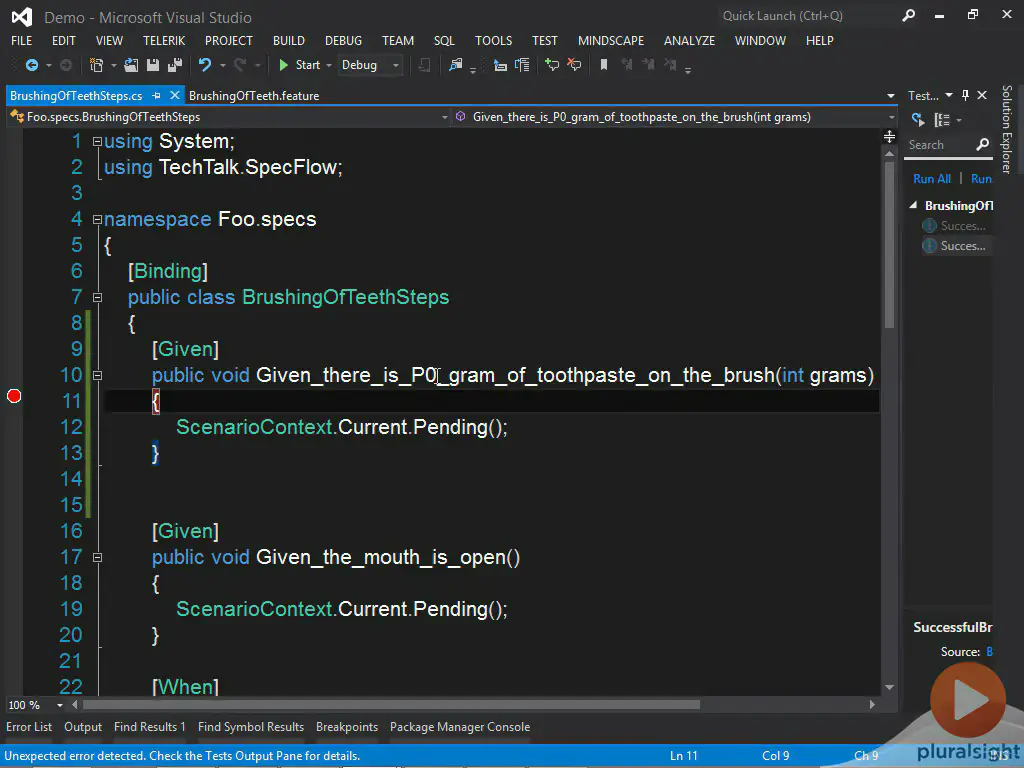Click the toolbar Bookmark icon
The image size is (1024, 768).
pyautogui.click(x=603, y=65)
